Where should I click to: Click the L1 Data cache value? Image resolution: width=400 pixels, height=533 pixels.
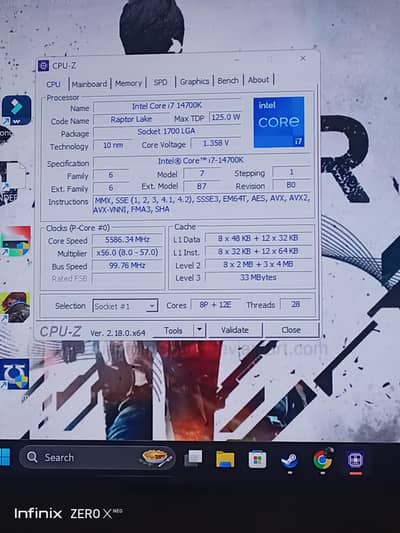[x=258, y=238]
